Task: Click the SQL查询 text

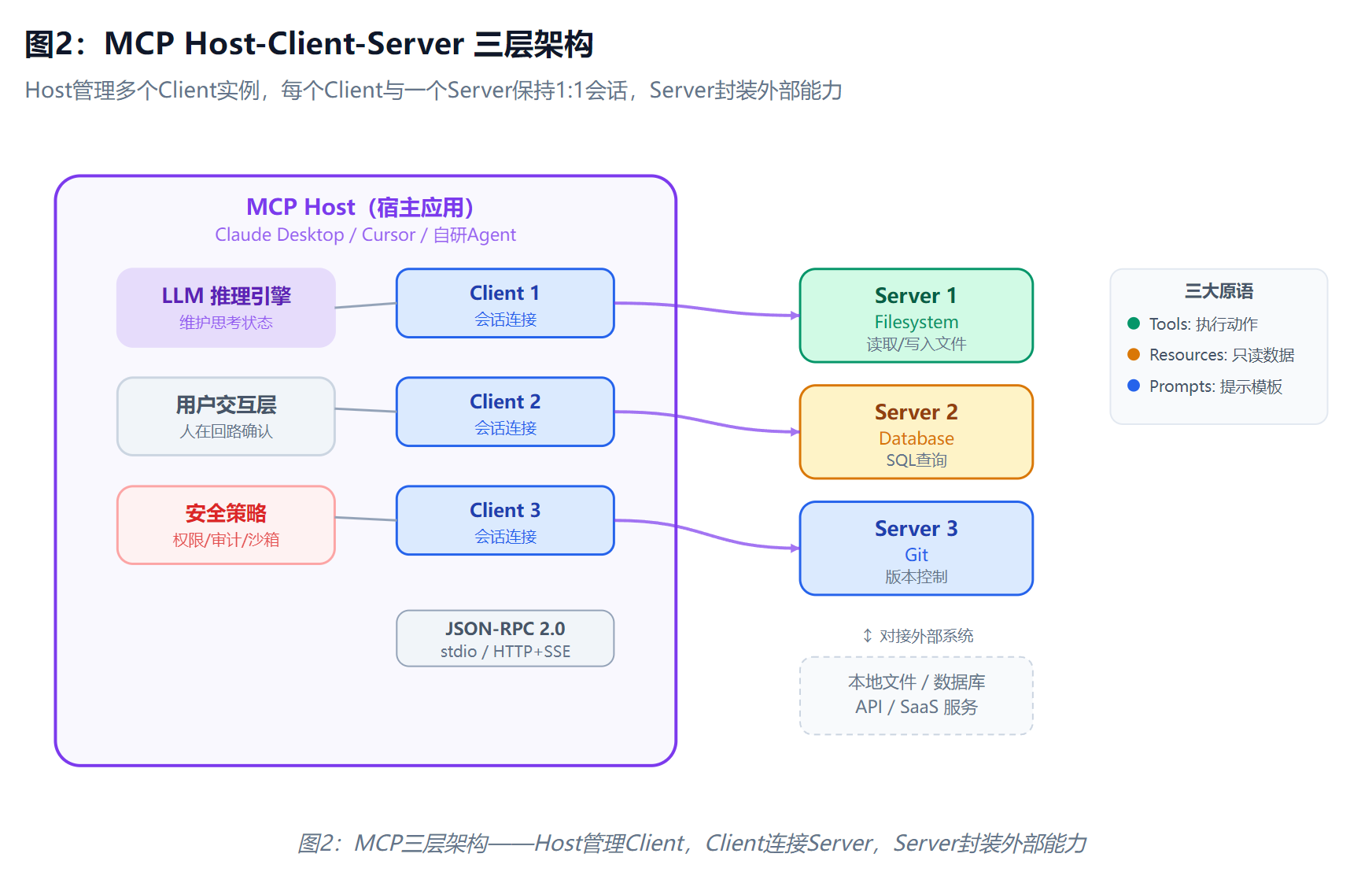Action: pos(917,460)
